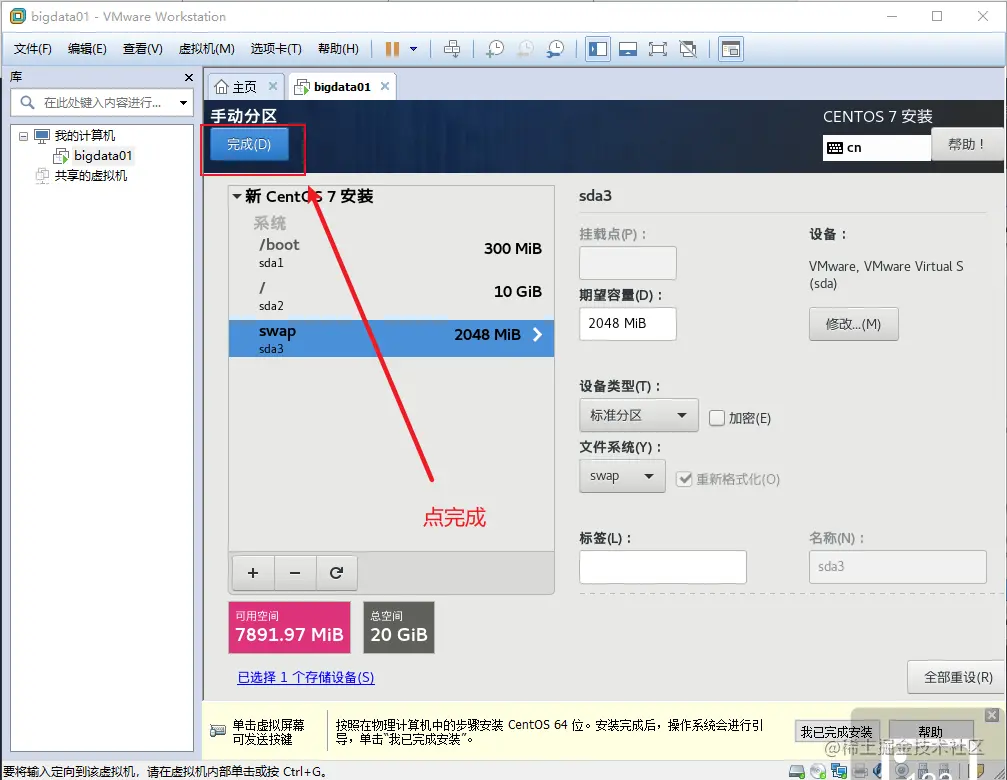Click the sound device icon in status bar
This screenshot has height=780, width=1007.
point(877,770)
